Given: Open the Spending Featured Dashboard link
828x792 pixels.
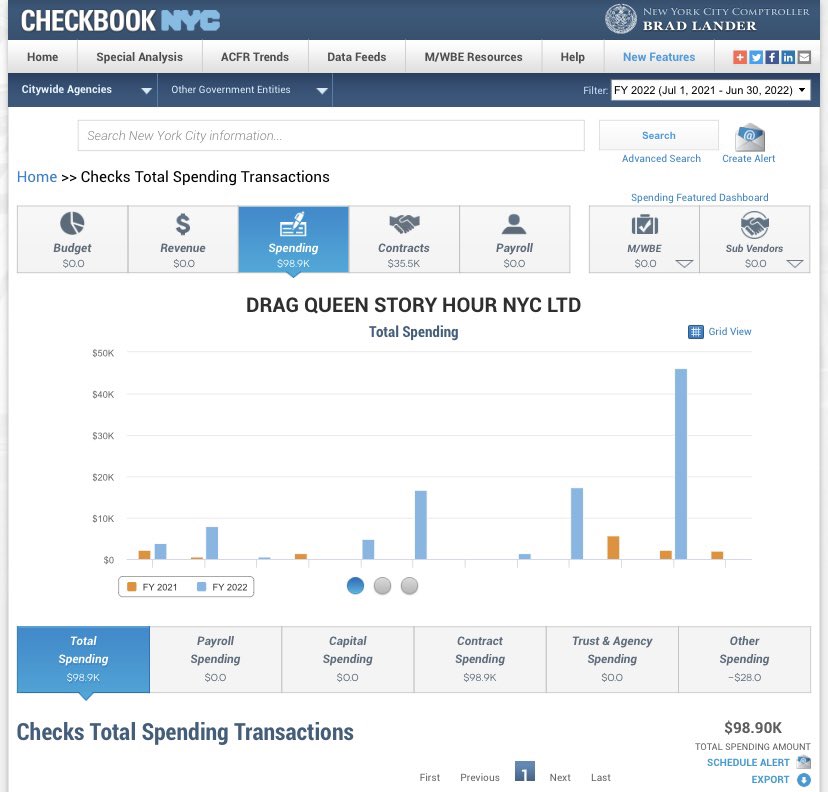Looking at the screenshot, I should pos(700,197).
